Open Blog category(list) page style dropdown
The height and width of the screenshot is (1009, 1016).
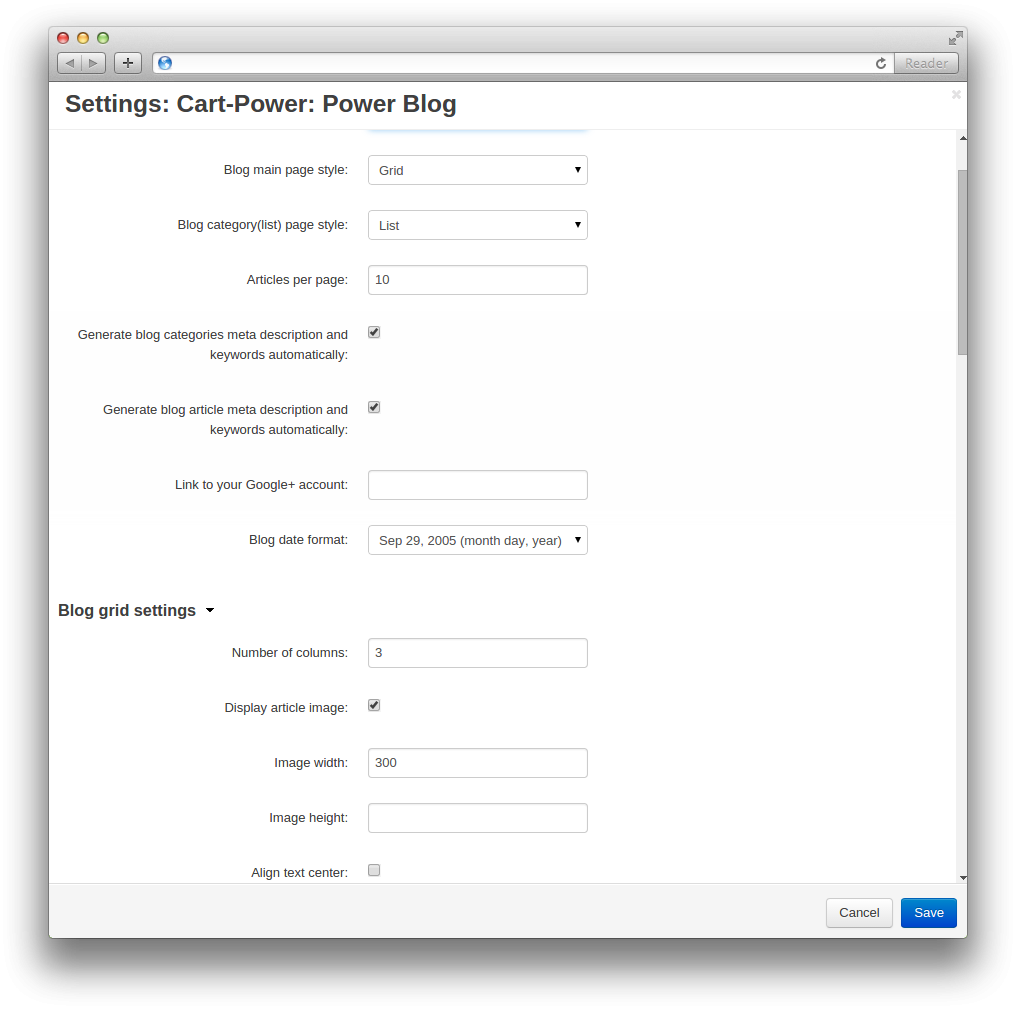(x=478, y=225)
